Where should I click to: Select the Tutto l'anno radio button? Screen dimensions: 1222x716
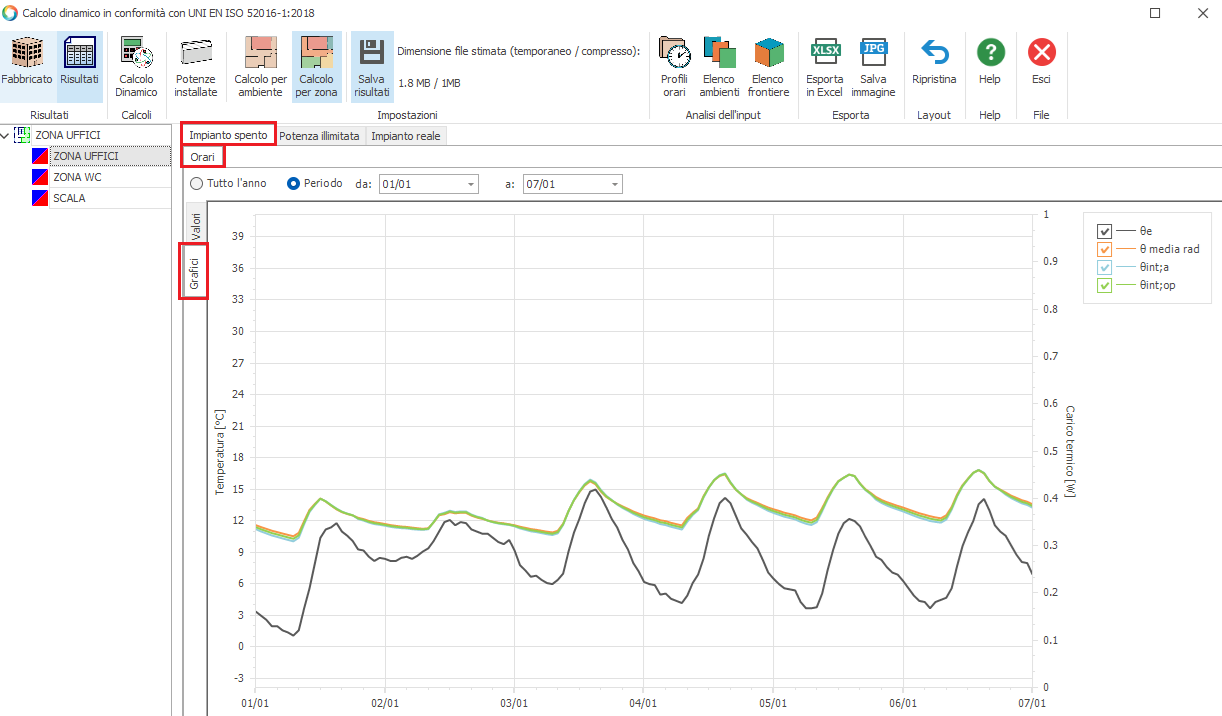coord(197,184)
